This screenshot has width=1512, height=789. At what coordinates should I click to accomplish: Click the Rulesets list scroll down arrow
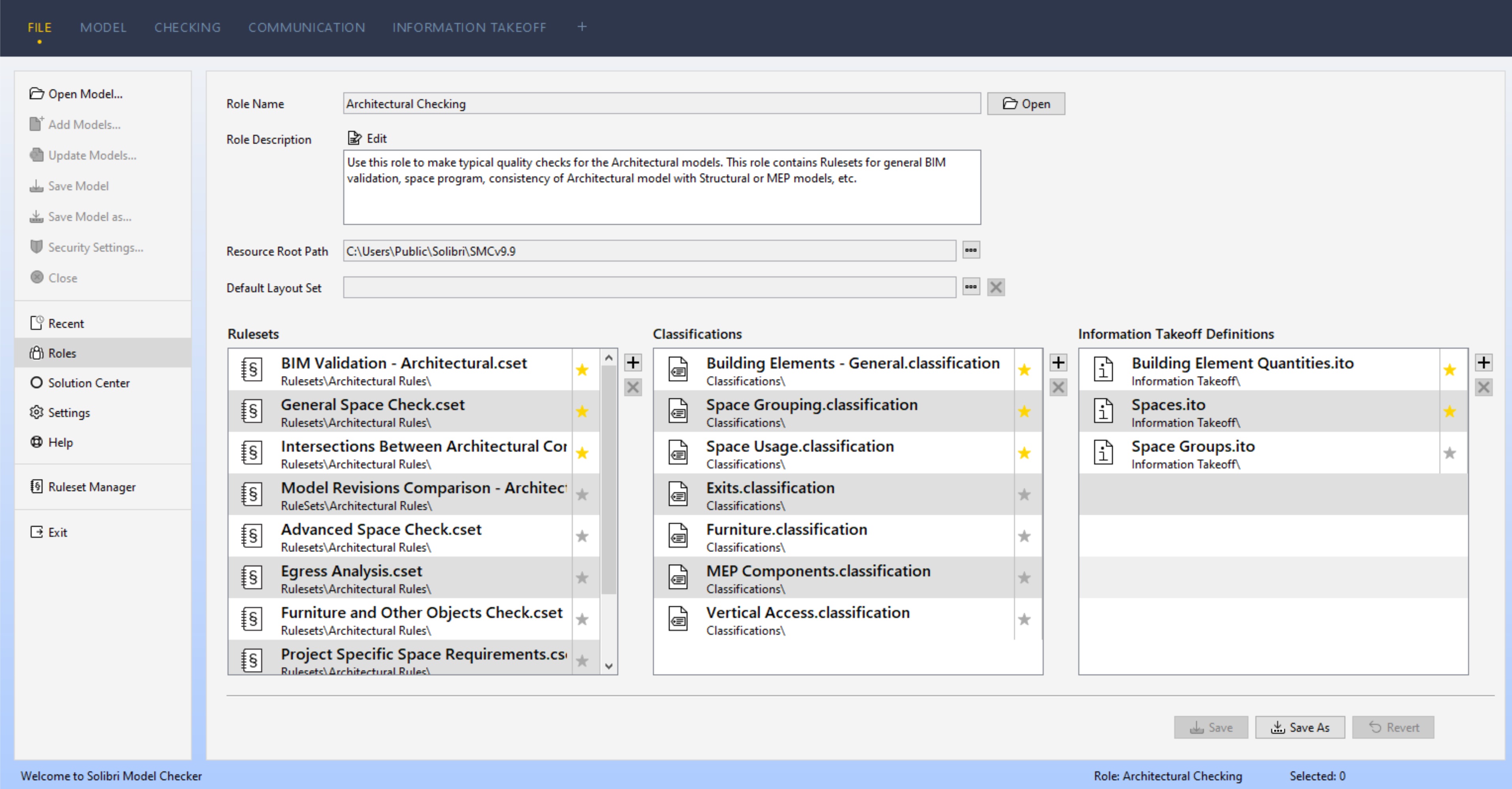[609, 666]
